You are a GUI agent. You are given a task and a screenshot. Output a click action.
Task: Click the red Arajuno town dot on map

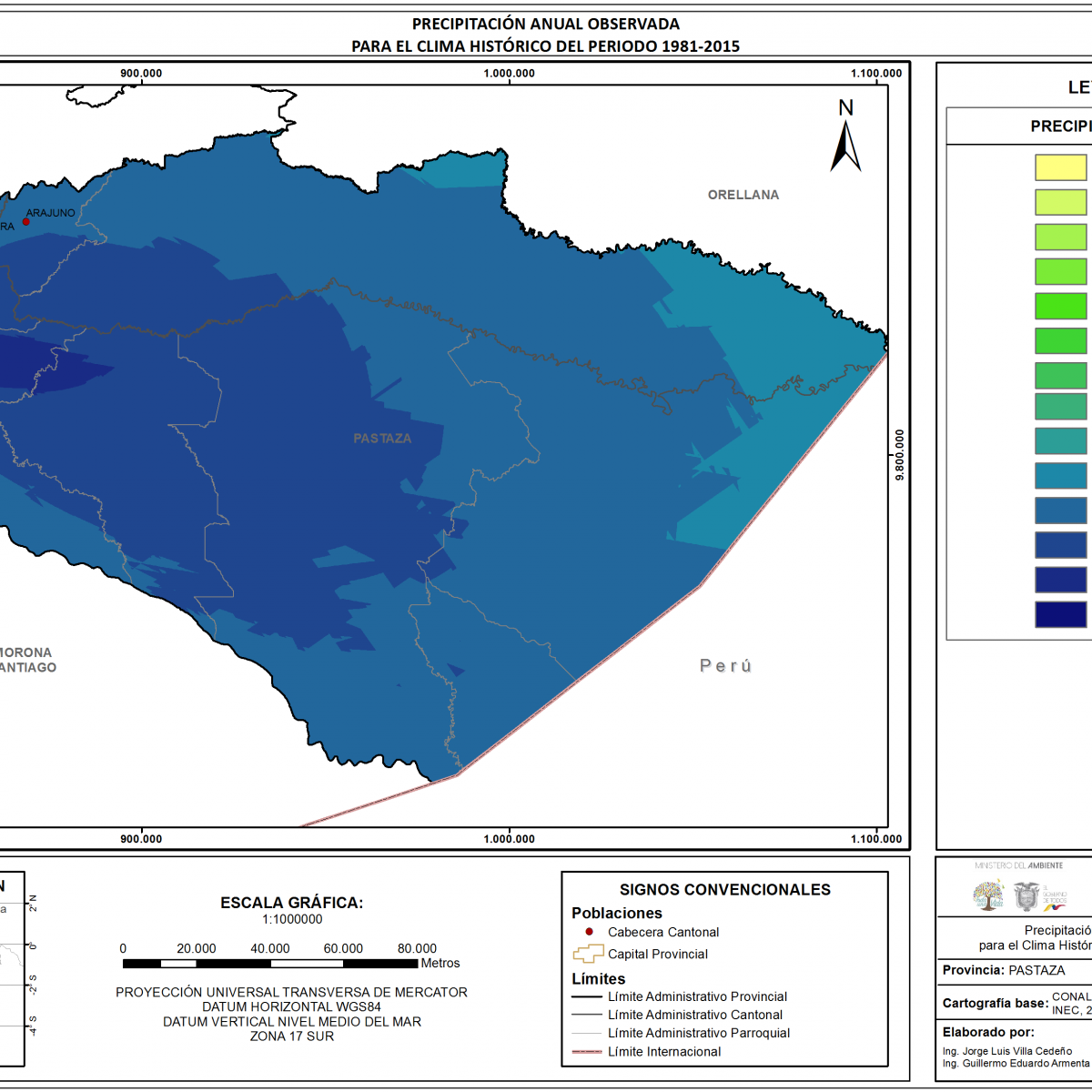[26, 222]
